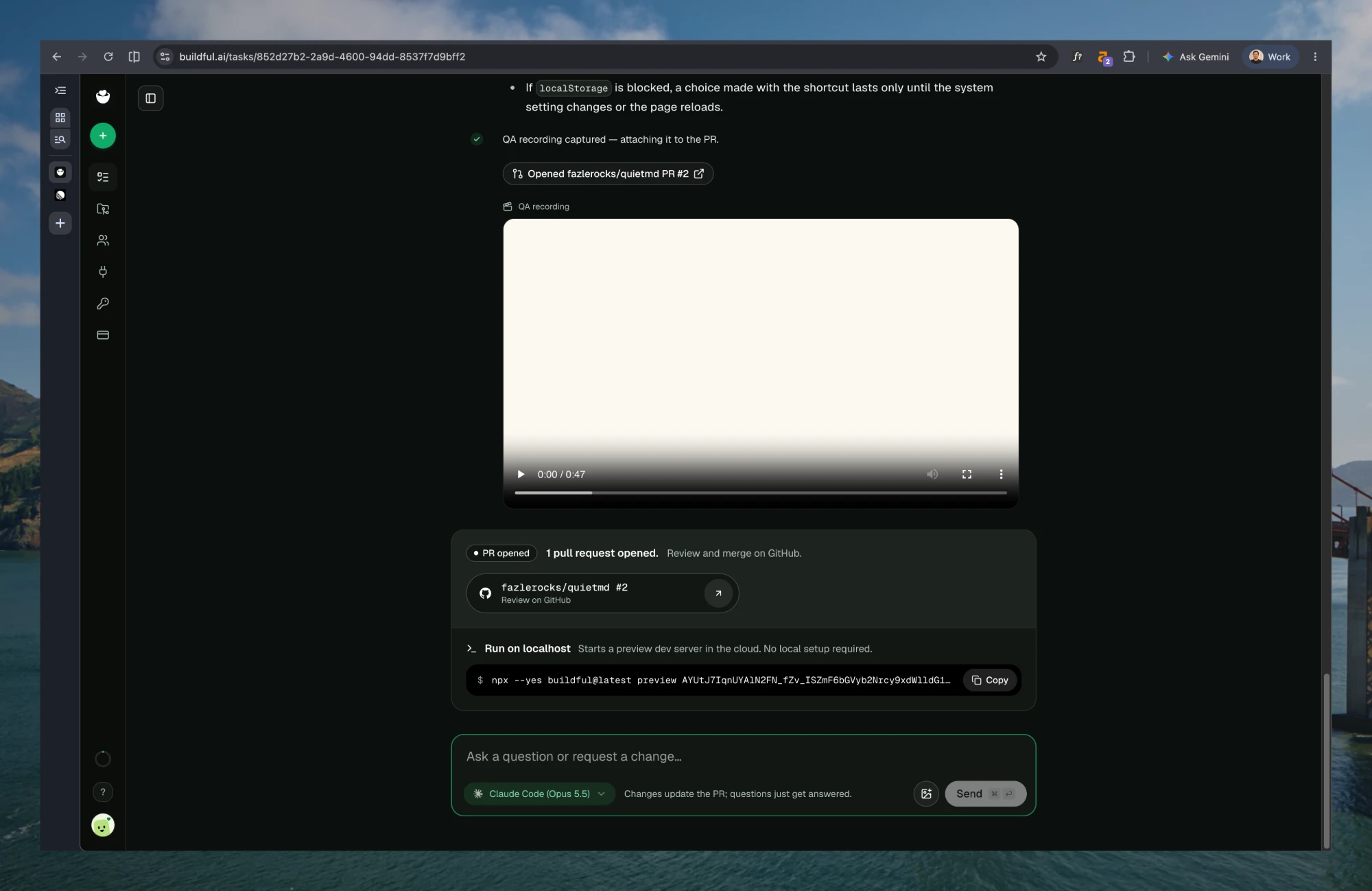Screen dimensions: 1372x891
Task: Toggle fullscreen on the QA recording
Action: 967,474
